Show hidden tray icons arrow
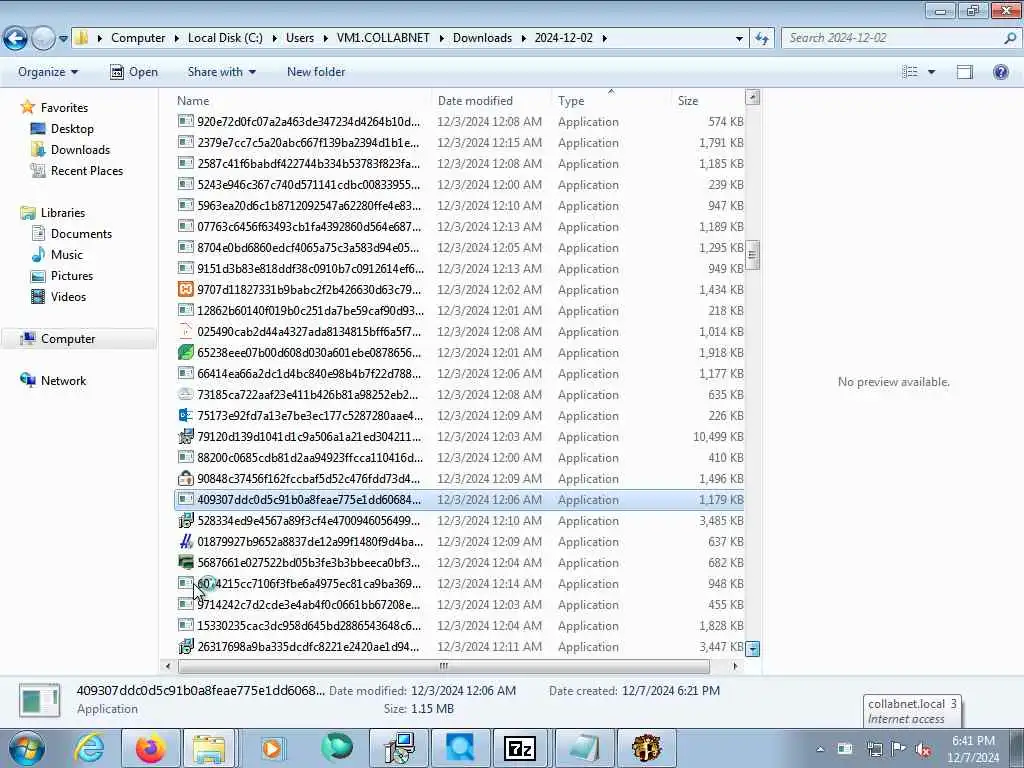 point(820,749)
